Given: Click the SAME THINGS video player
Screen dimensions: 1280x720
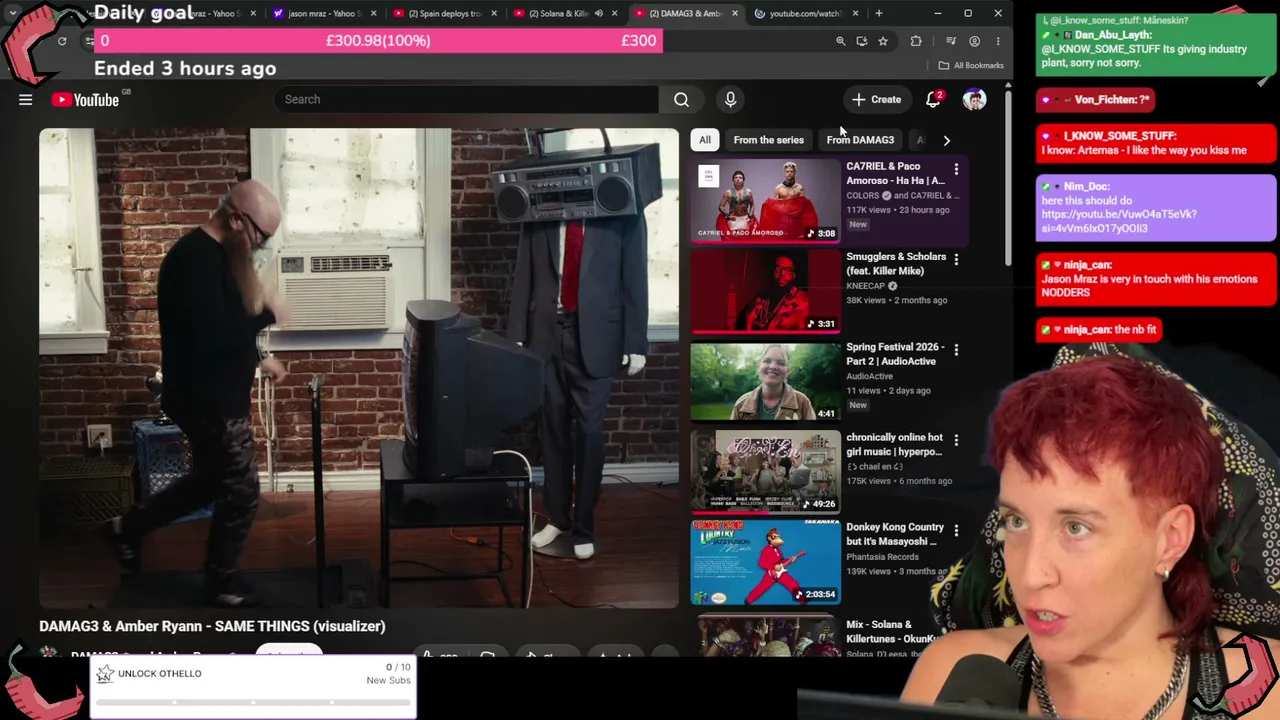Looking at the screenshot, I should (359, 368).
